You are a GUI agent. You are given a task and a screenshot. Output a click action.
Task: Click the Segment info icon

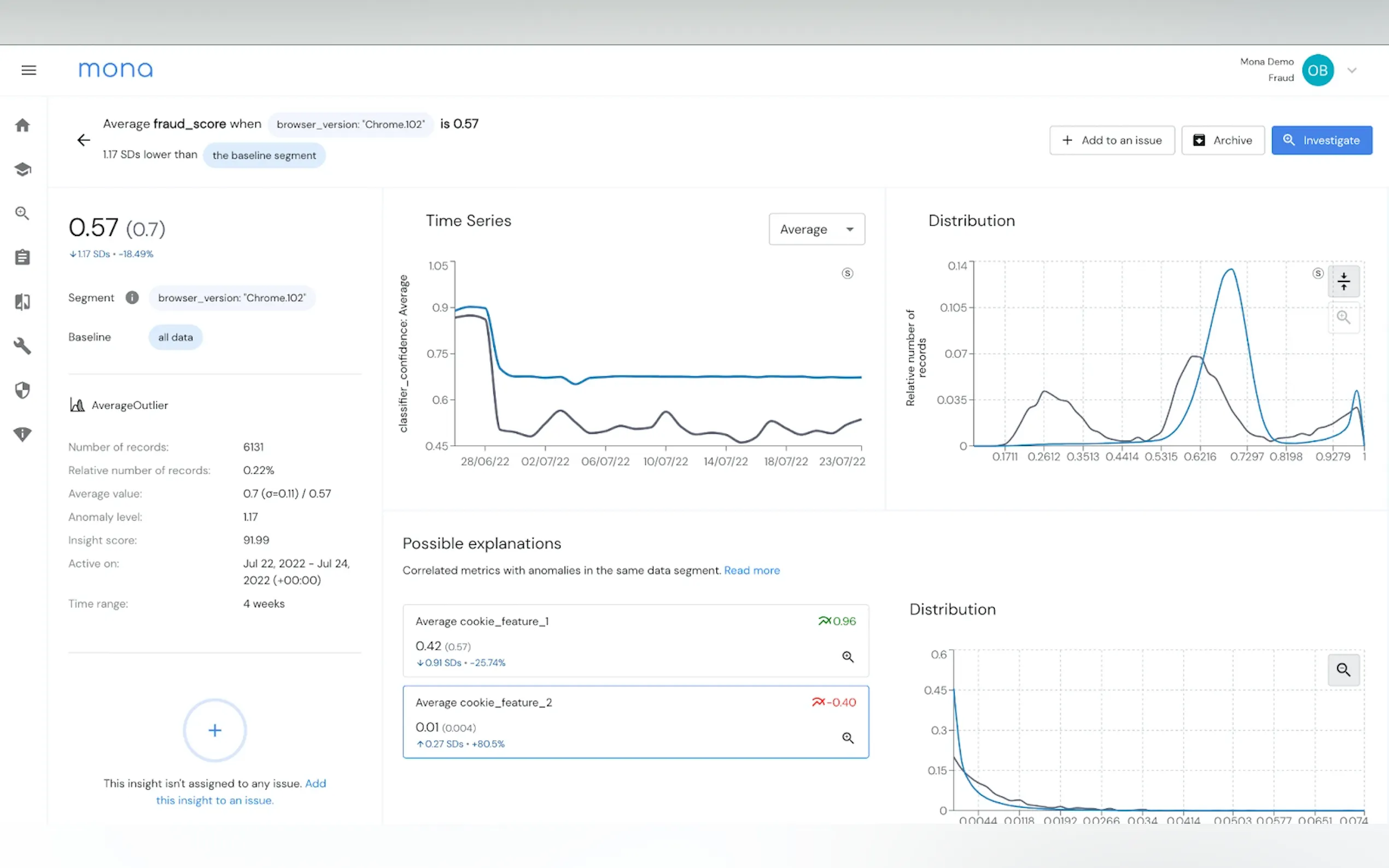tap(132, 297)
